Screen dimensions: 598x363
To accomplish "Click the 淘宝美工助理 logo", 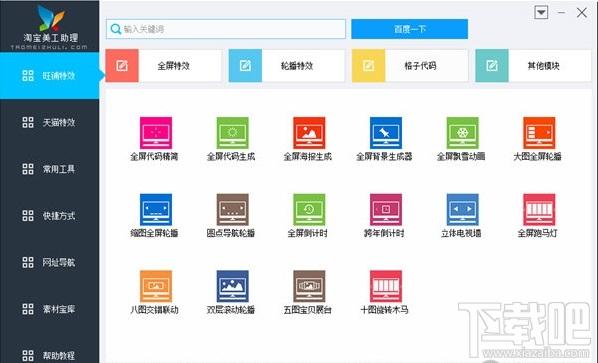I will [50, 27].
